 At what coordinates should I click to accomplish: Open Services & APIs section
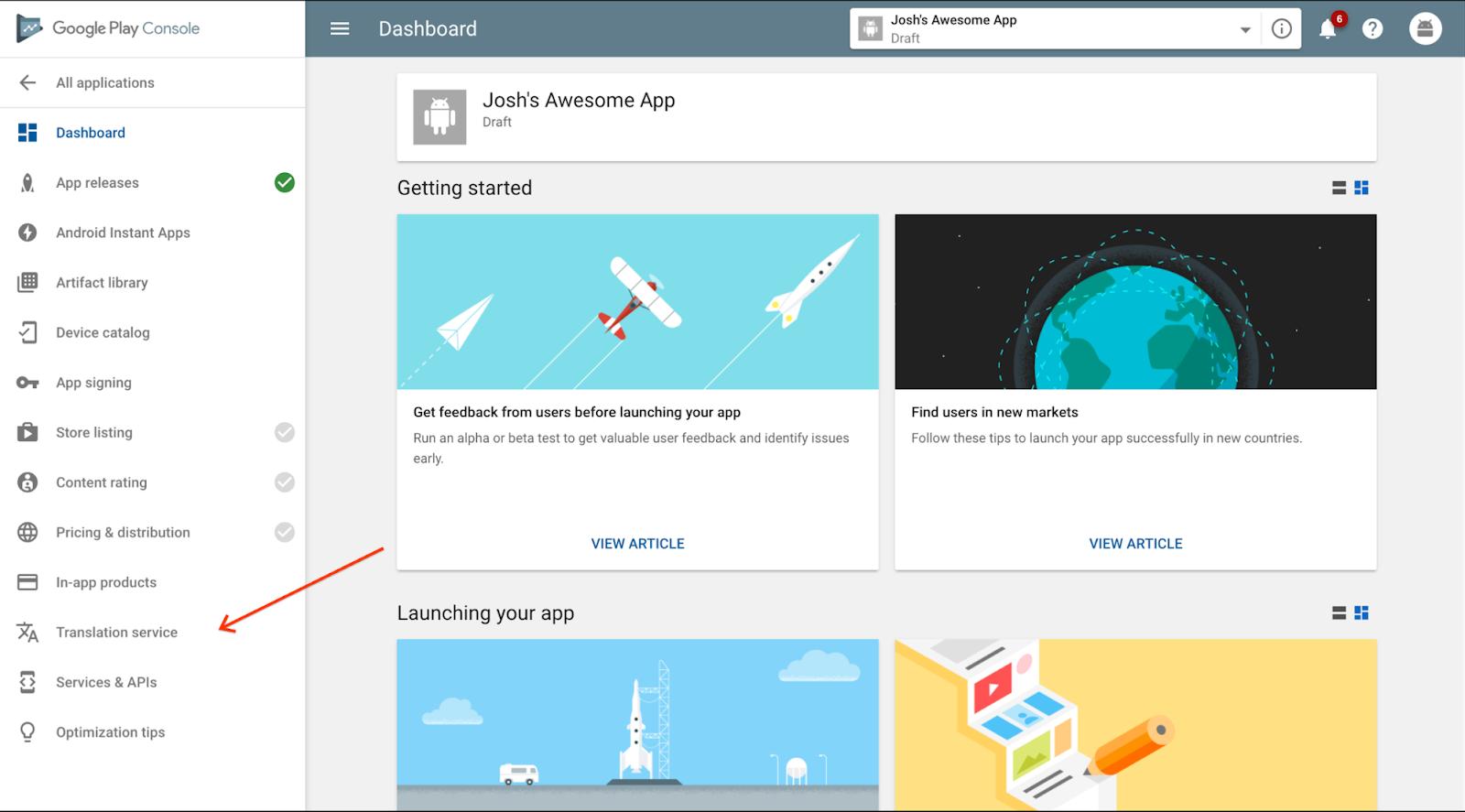(x=153, y=682)
